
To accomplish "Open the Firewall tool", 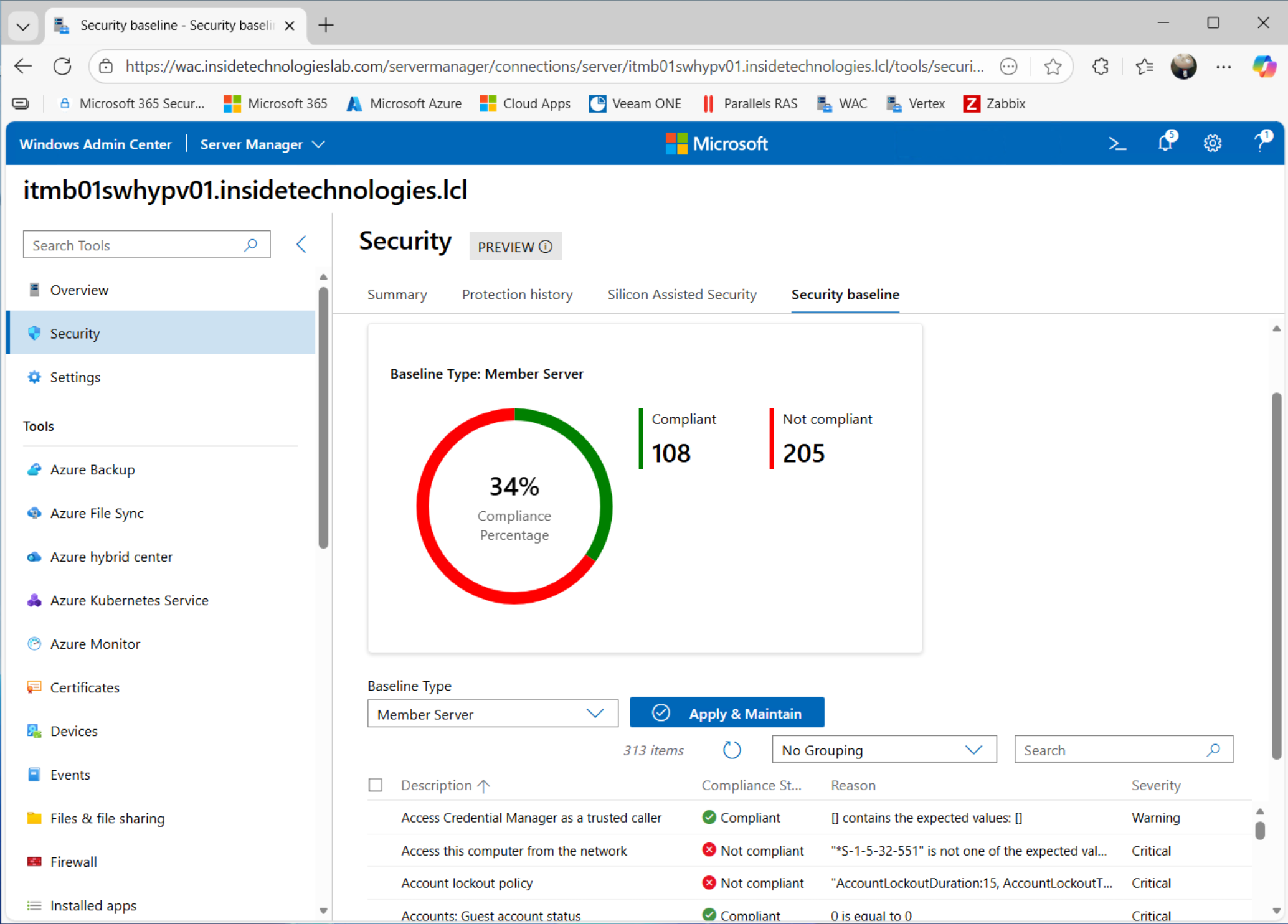I will click(x=73, y=862).
